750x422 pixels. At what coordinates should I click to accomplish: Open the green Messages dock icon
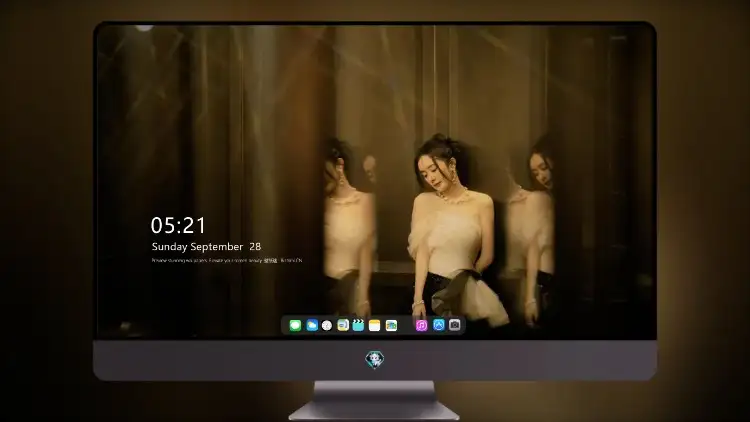(295, 326)
